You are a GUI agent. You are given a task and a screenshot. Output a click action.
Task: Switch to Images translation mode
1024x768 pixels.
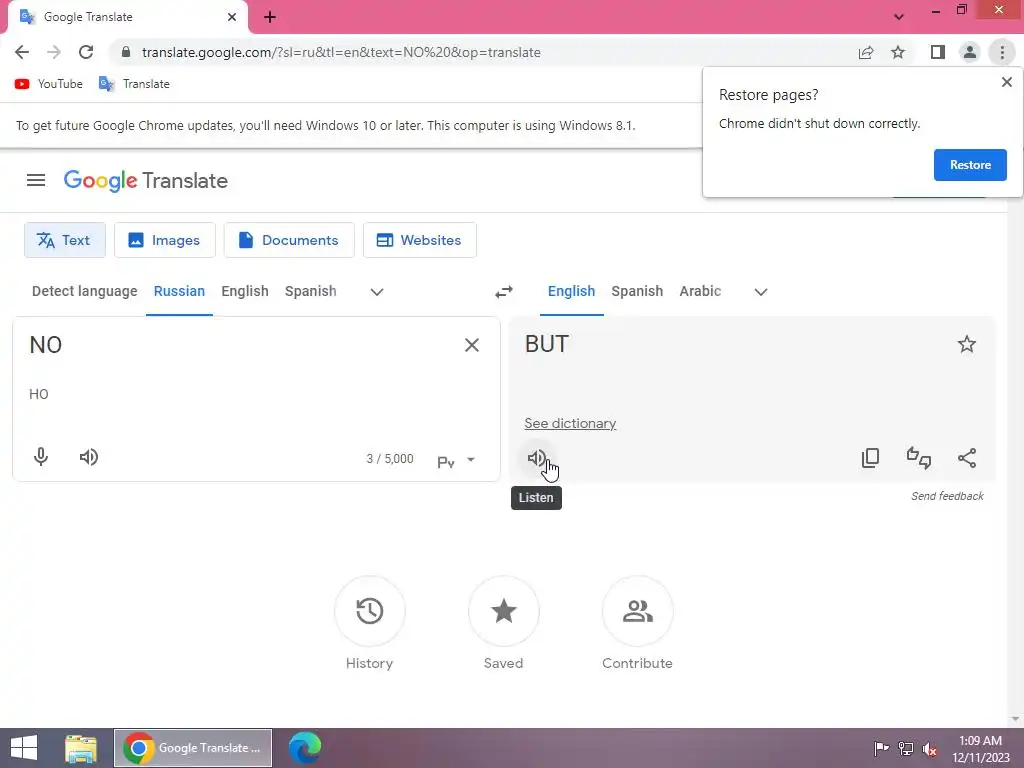165,240
